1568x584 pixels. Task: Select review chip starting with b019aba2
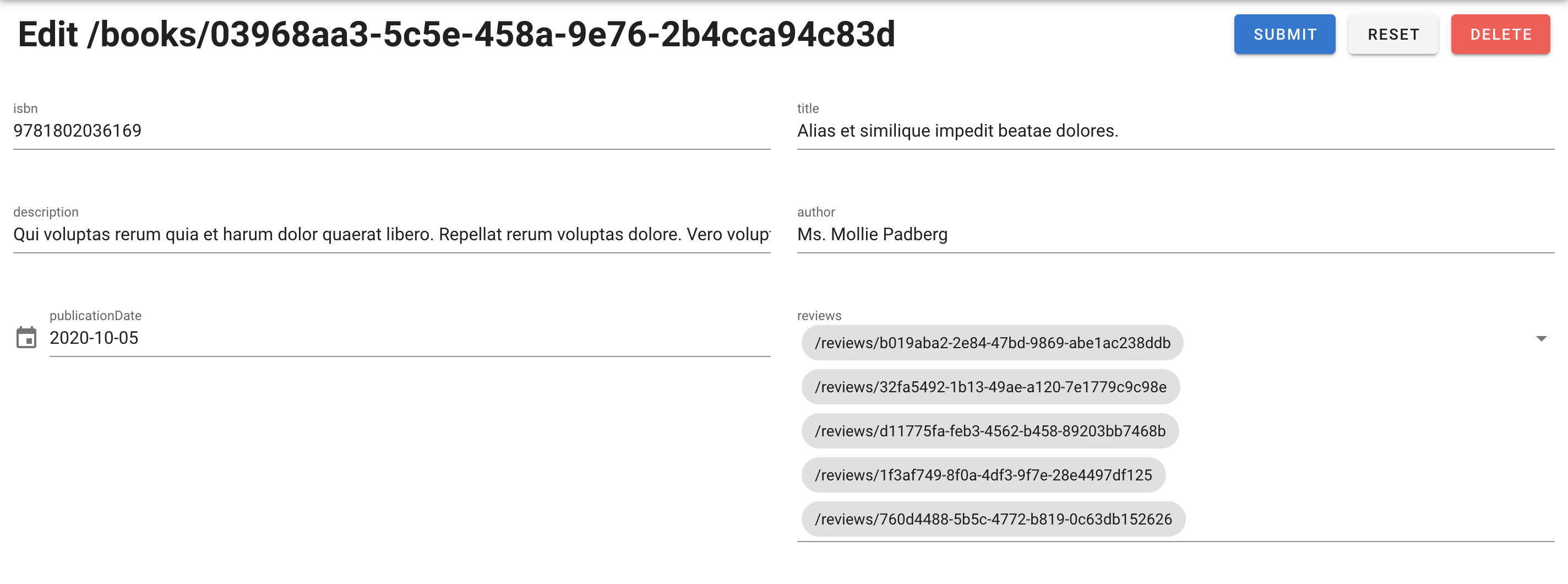click(x=992, y=343)
